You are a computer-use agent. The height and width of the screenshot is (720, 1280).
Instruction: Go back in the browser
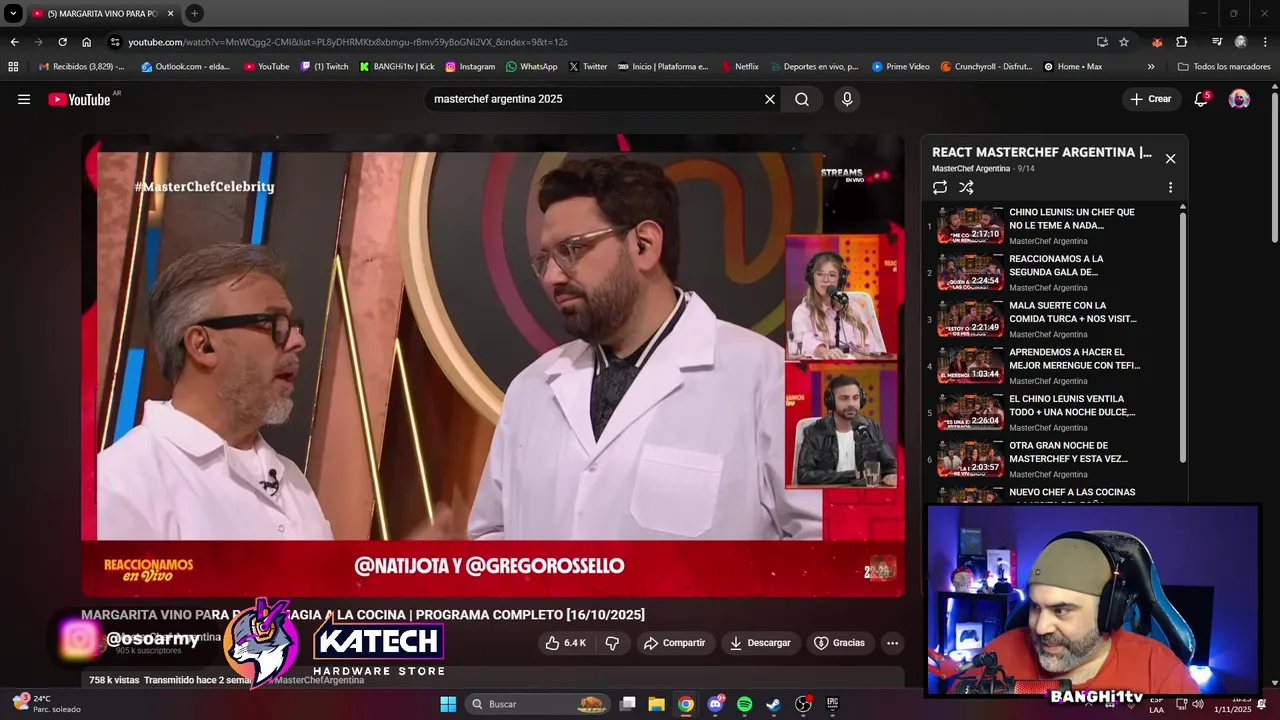14,42
